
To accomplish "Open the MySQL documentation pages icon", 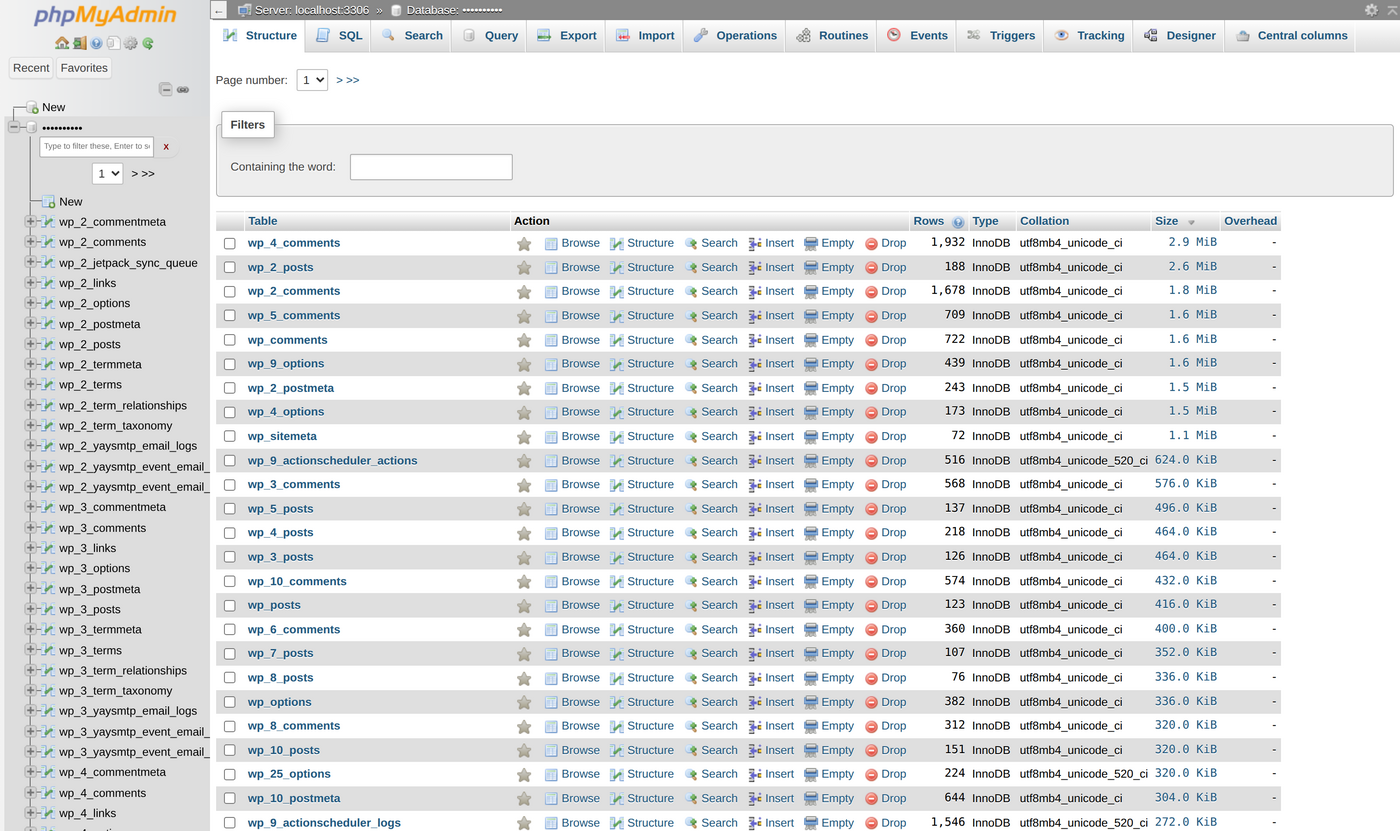I will (113, 43).
